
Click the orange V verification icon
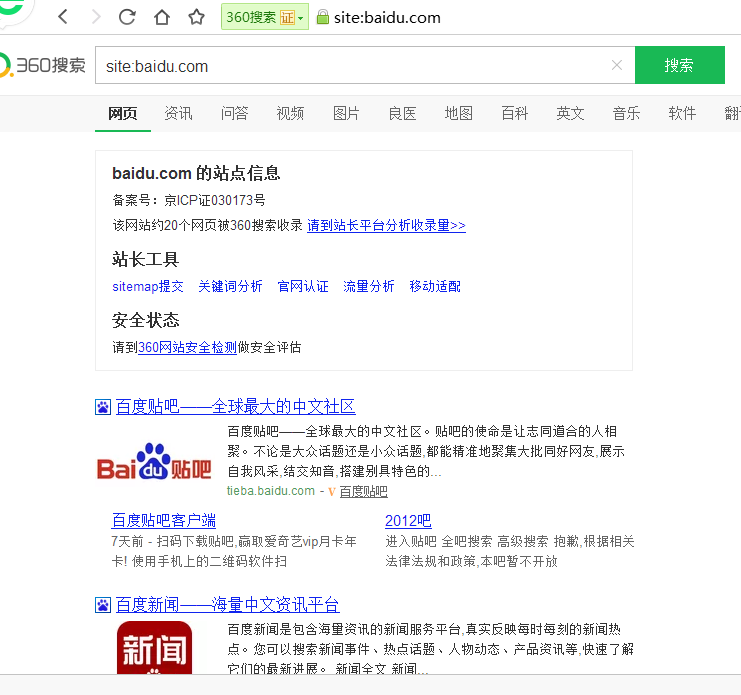332,492
